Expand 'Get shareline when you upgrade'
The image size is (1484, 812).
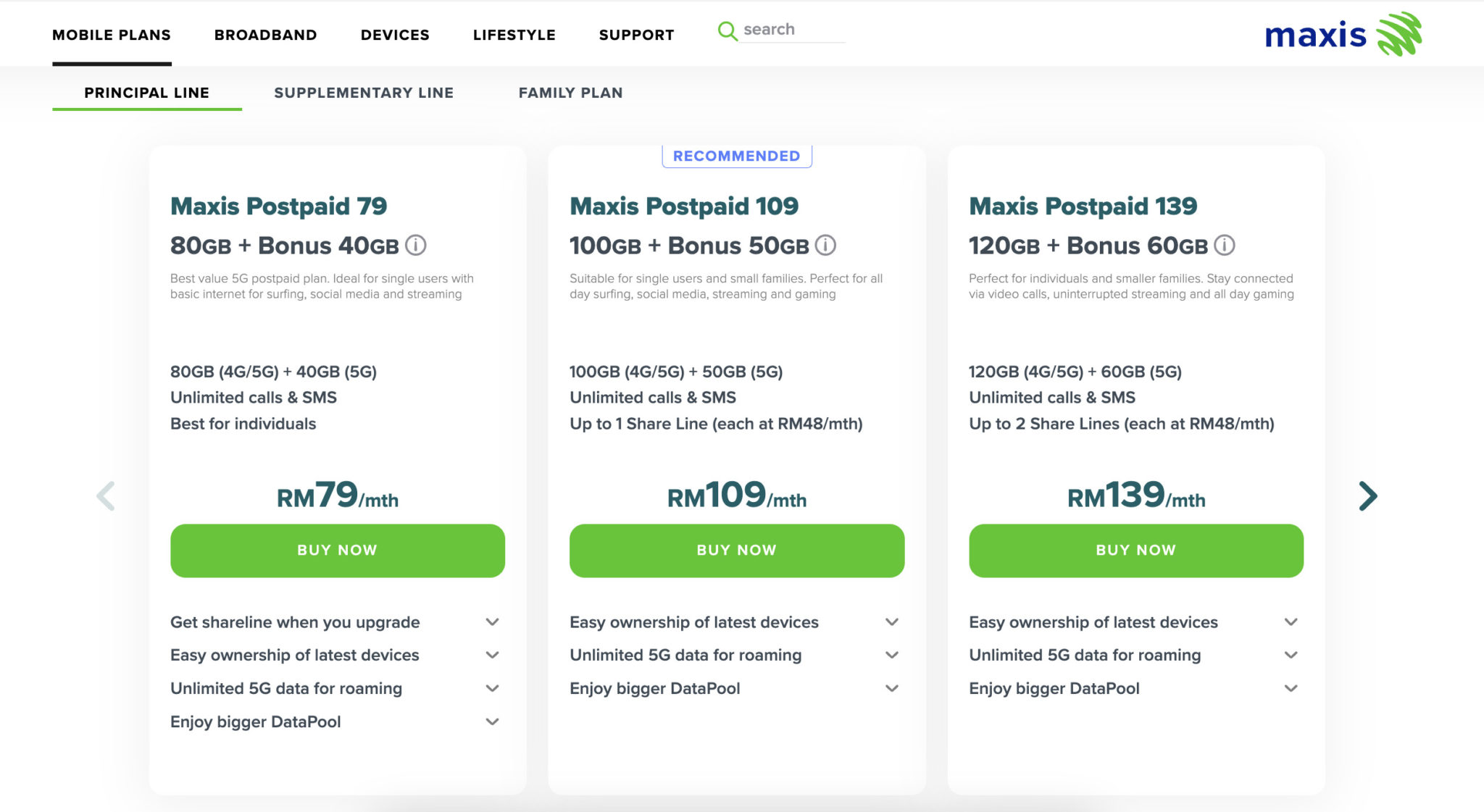point(492,622)
